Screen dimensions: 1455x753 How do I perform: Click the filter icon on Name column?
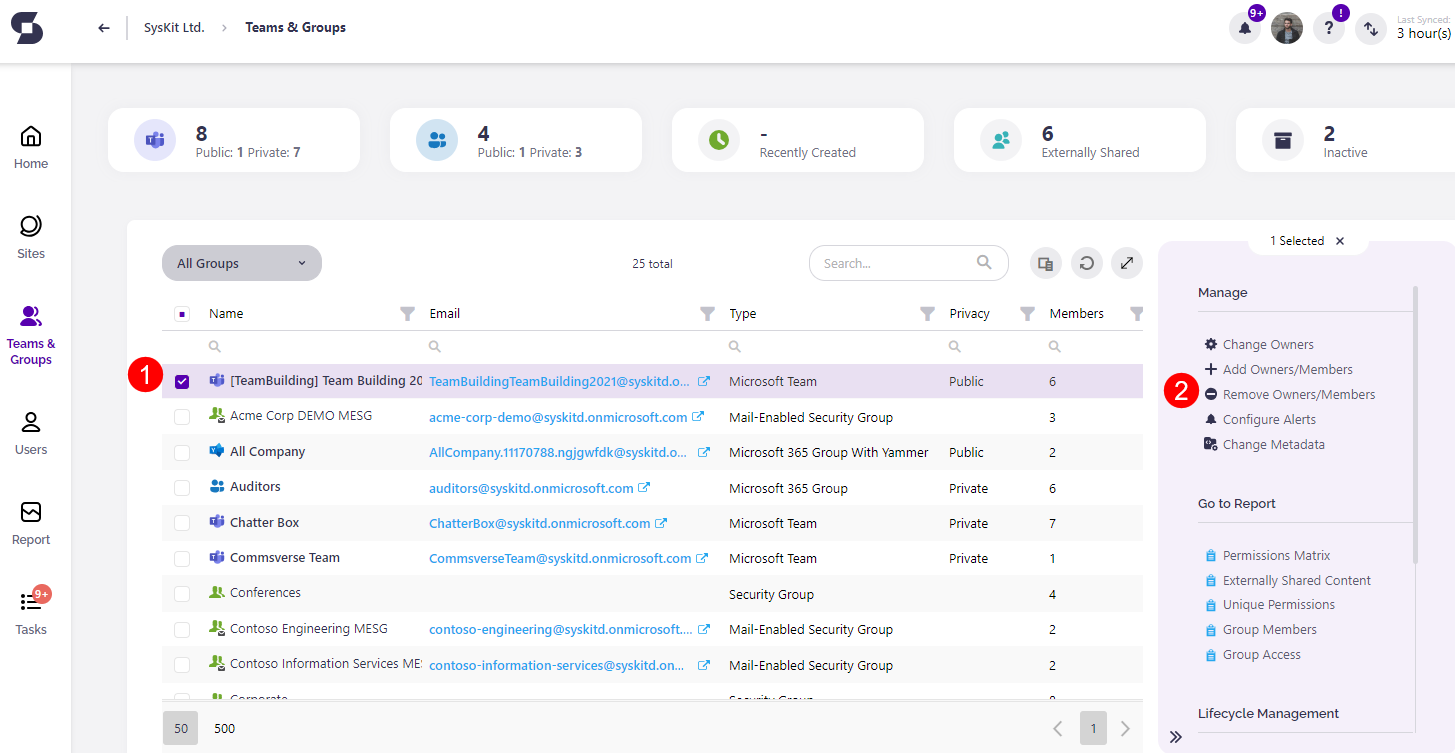[406, 314]
